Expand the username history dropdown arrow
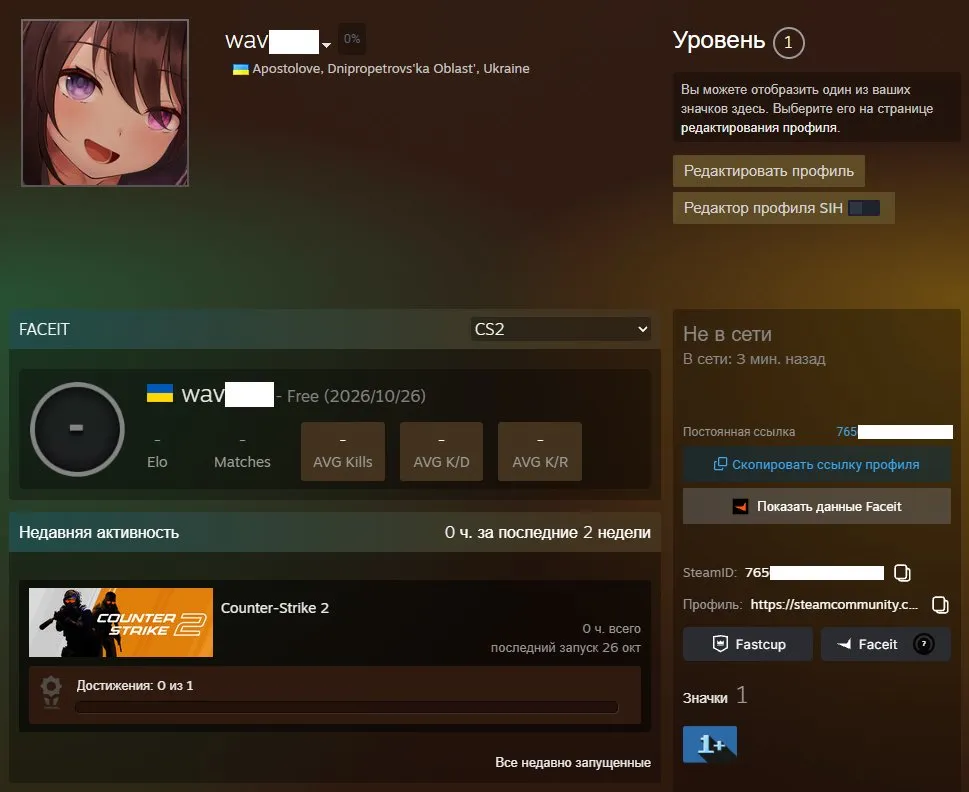 pos(326,44)
